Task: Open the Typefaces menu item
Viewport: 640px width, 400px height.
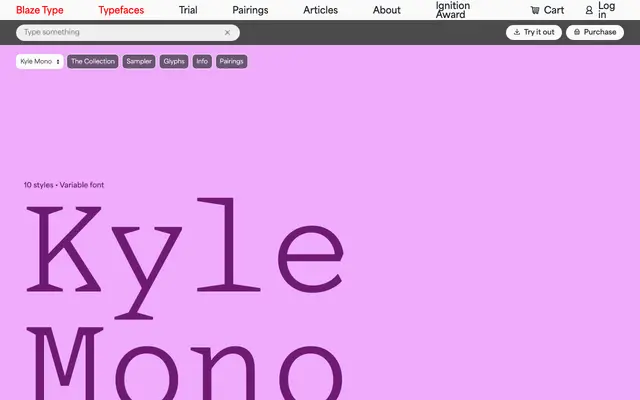Action: coord(121,10)
